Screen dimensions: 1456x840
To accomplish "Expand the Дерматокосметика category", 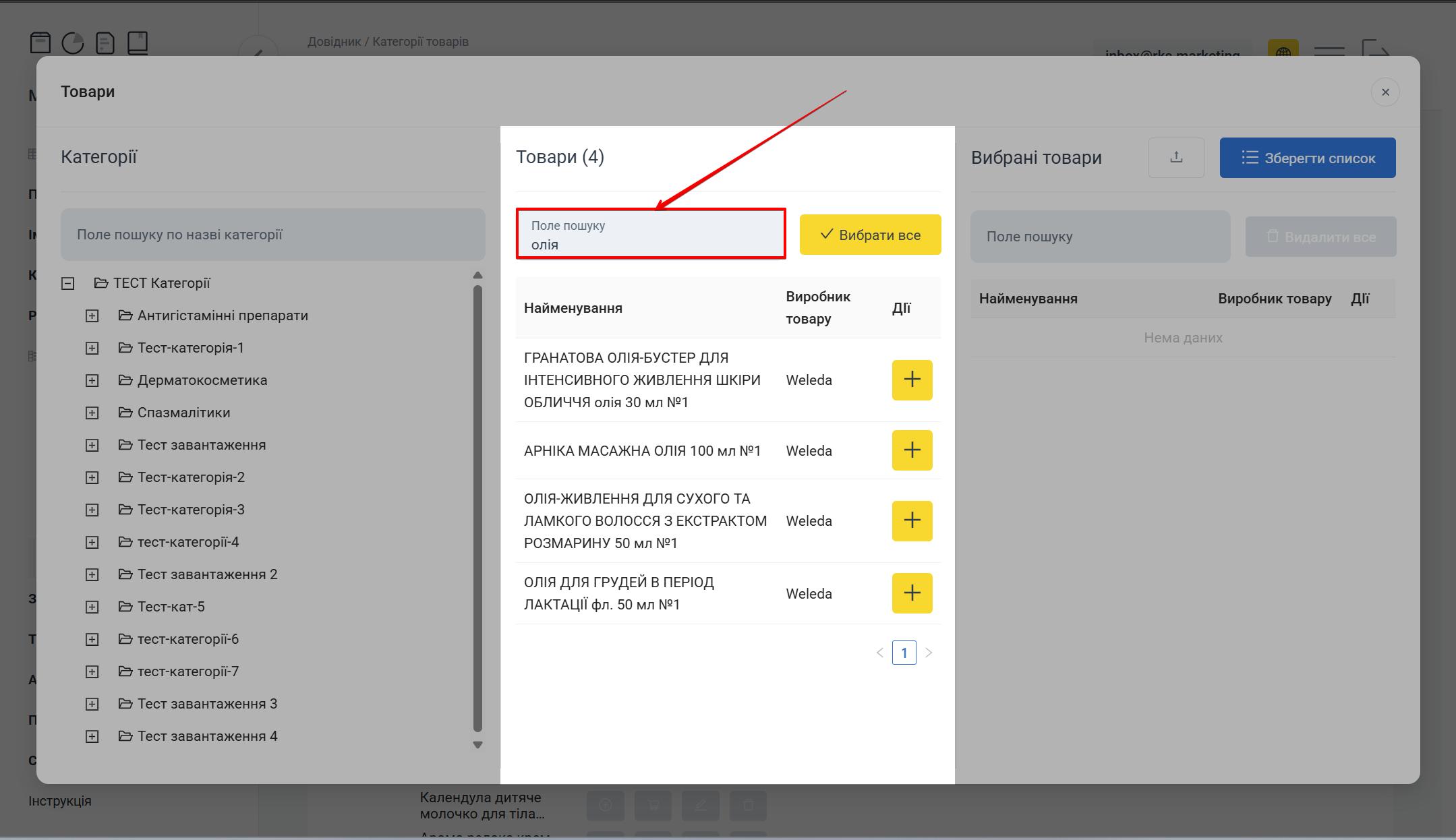I will click(92, 380).
